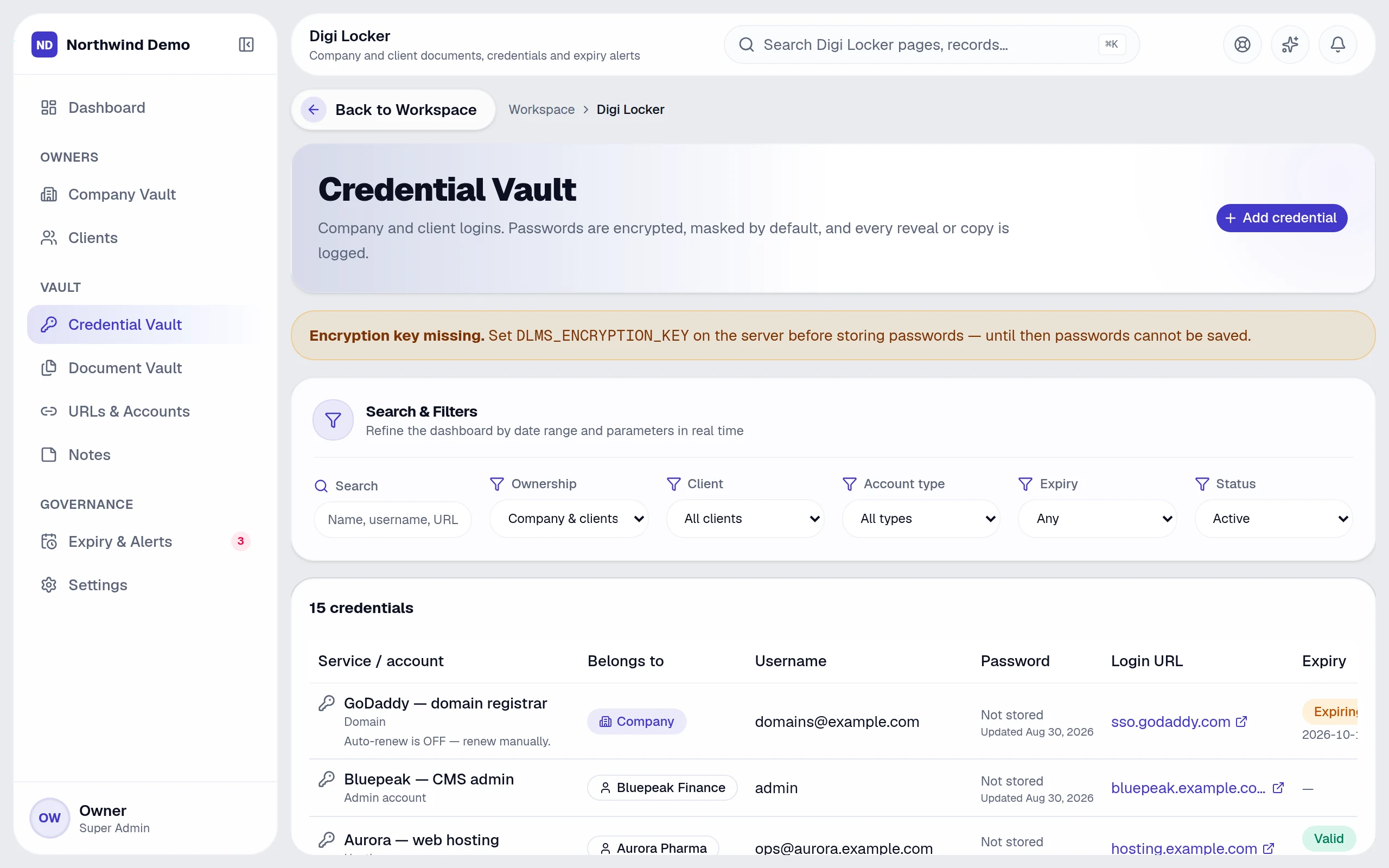Click the Company badge in GoDaddy row
Image resolution: width=1389 pixels, height=868 pixels.
(636, 721)
